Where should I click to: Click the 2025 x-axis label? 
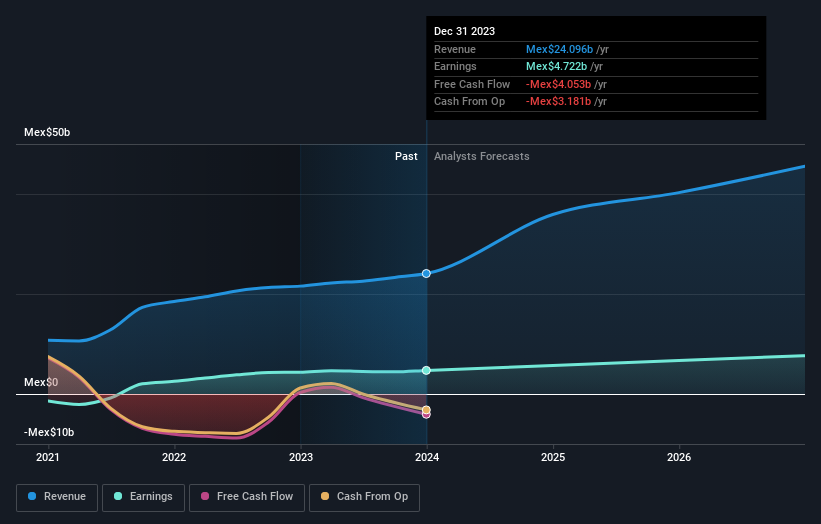click(x=553, y=458)
